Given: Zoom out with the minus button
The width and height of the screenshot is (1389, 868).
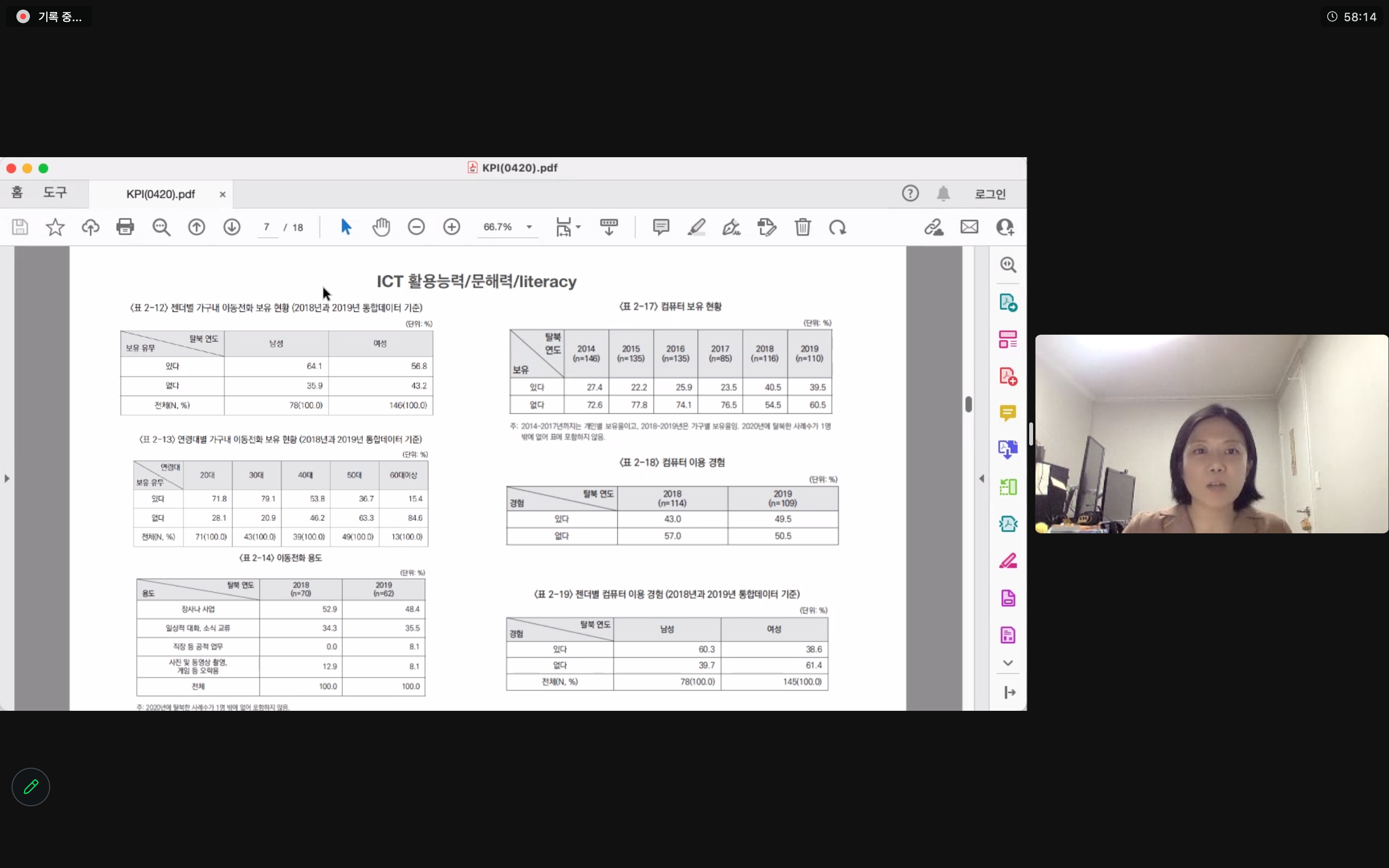Looking at the screenshot, I should [x=416, y=227].
